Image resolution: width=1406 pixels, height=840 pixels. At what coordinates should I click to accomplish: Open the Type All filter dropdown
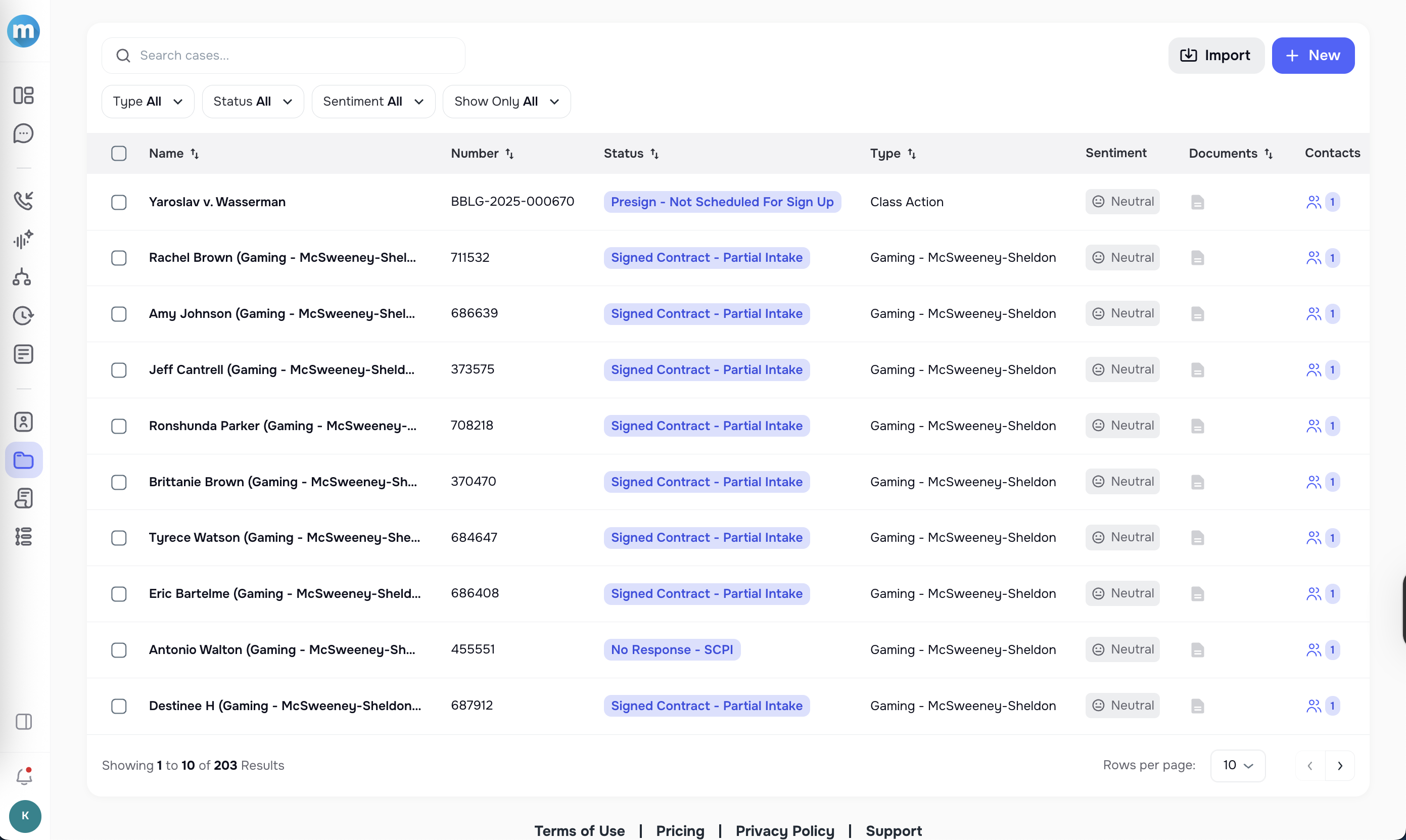[x=148, y=101]
